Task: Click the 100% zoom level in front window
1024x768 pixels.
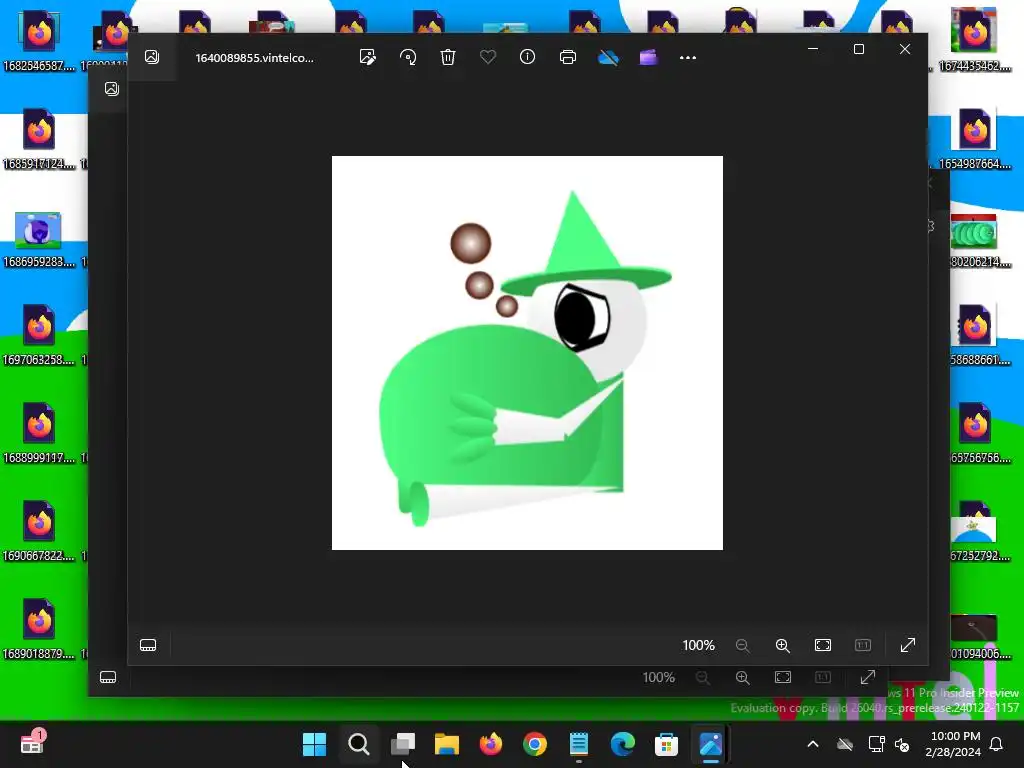Action: [698, 645]
